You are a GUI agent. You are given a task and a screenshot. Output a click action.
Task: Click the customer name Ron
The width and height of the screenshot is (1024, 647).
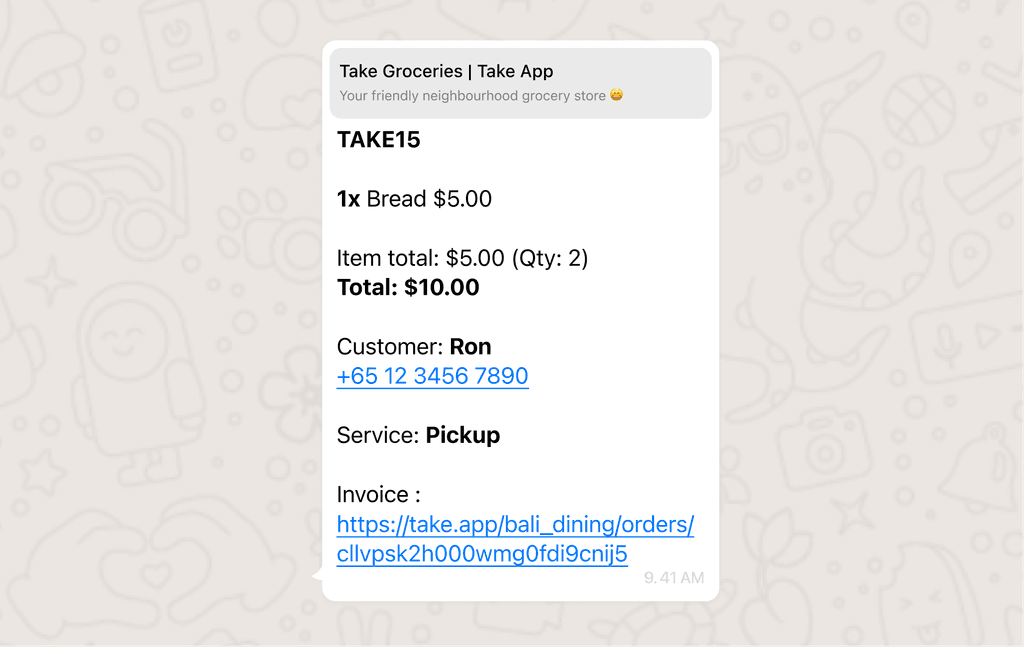click(471, 347)
